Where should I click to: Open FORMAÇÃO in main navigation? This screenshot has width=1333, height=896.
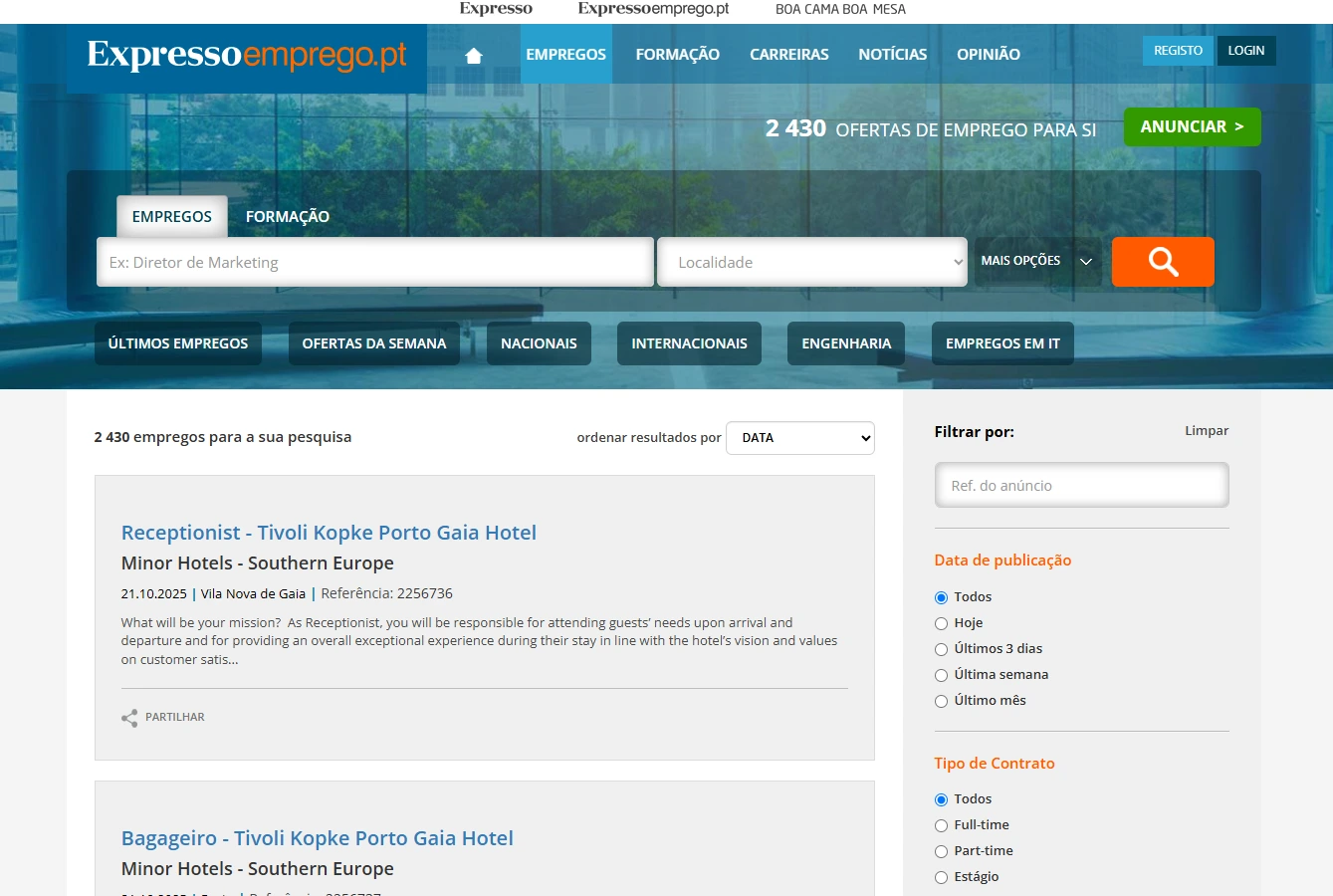click(x=678, y=54)
